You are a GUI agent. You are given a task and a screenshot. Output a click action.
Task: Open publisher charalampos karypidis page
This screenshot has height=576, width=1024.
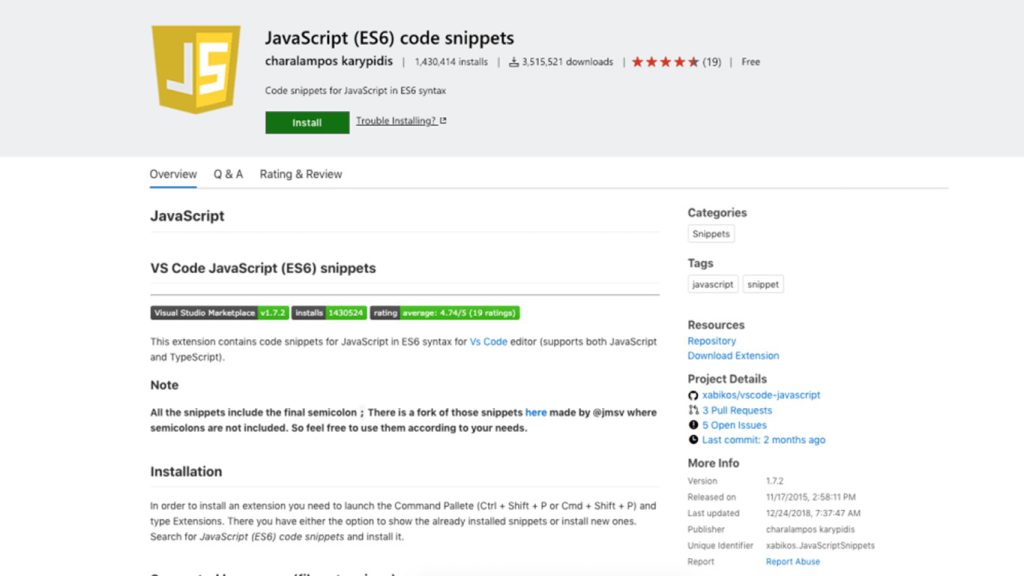329,61
